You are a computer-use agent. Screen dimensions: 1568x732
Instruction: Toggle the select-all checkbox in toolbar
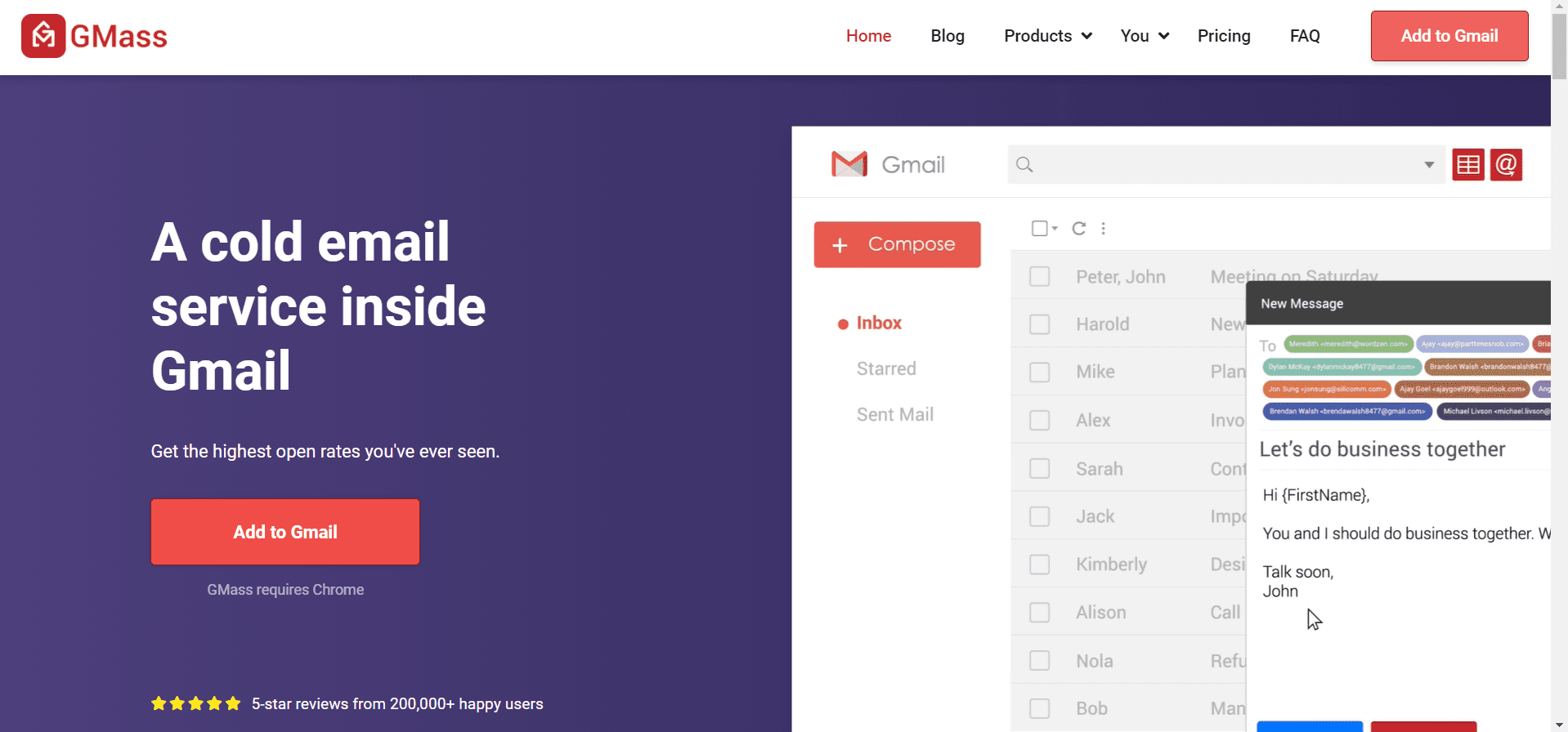[x=1039, y=229]
